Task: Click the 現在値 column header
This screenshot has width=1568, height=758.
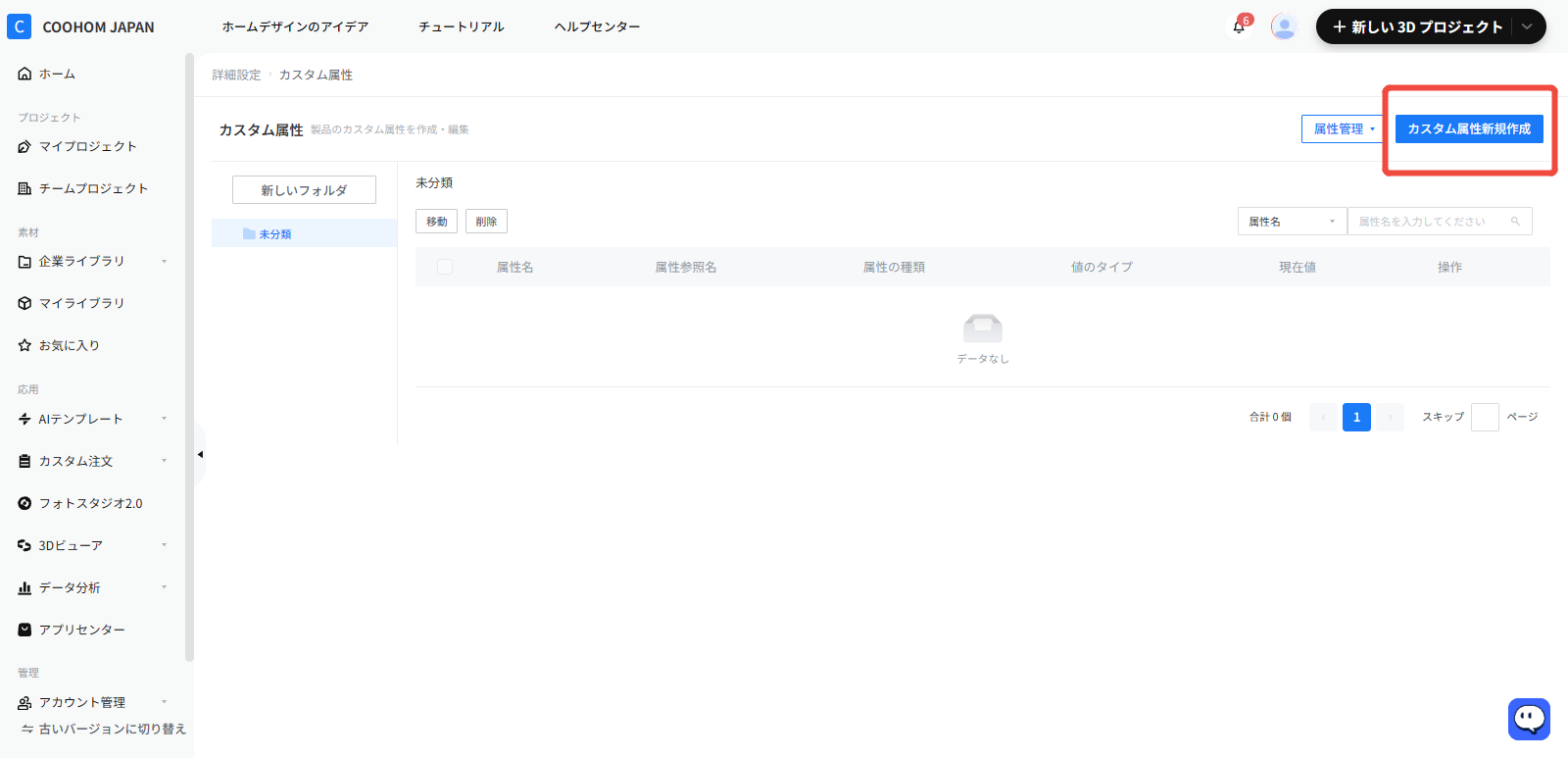Action: (1298, 267)
